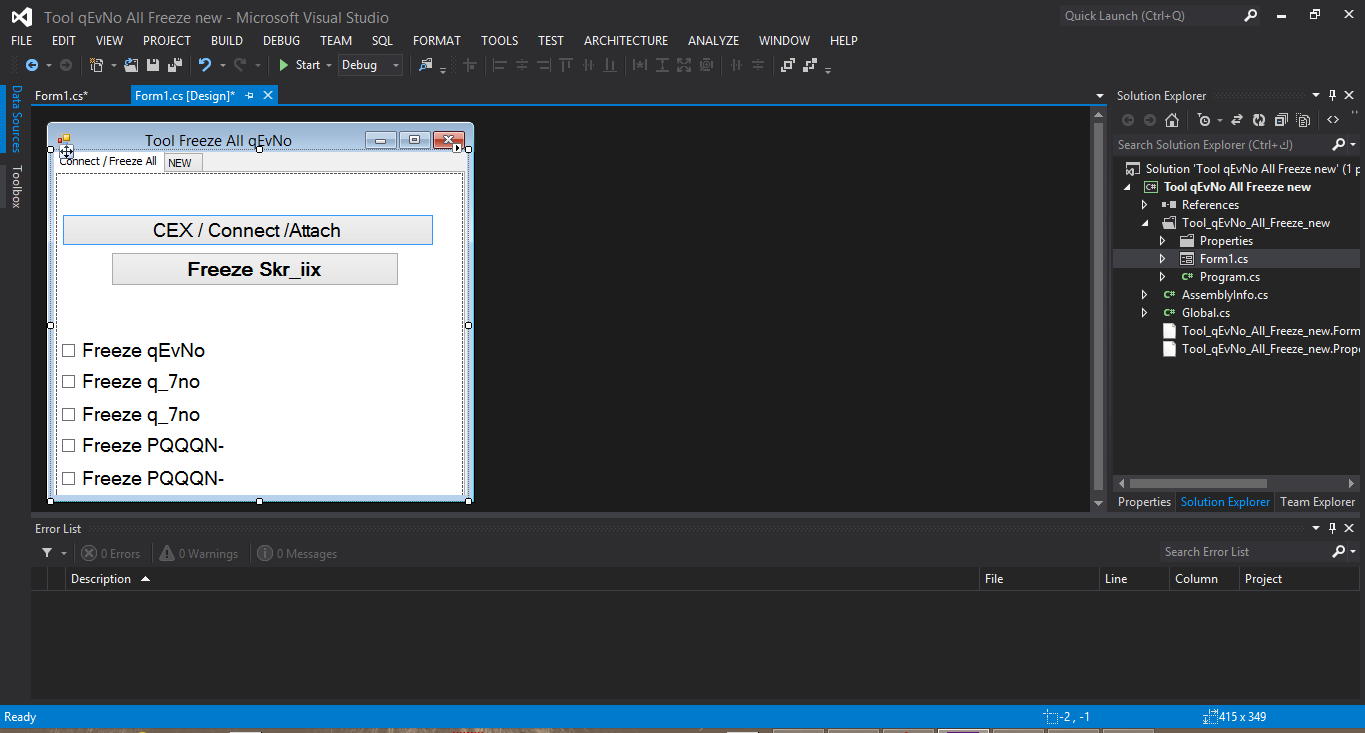Click the Send to Back layout icon
Viewport: 1365px width, 733px height.
(810, 65)
